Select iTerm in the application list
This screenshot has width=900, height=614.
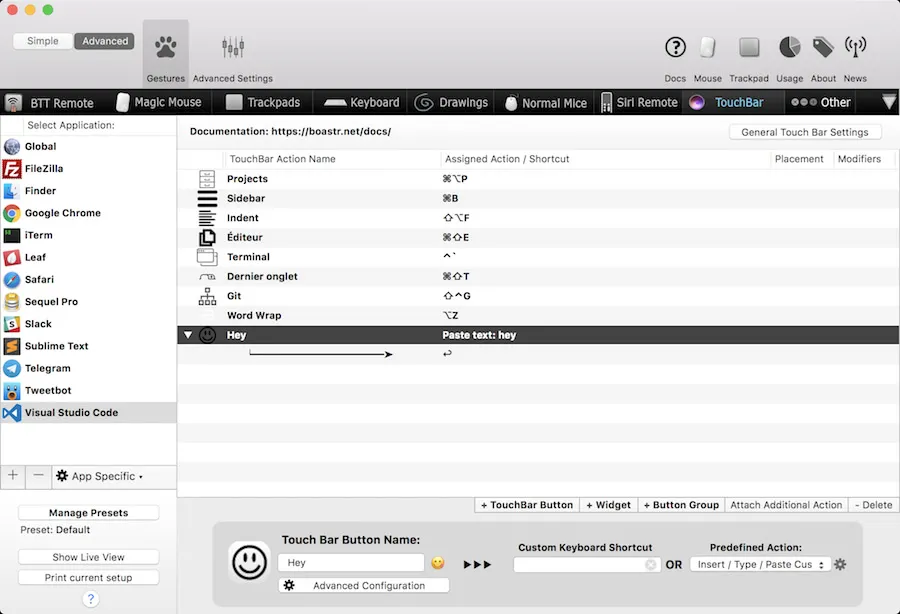tap(88, 235)
